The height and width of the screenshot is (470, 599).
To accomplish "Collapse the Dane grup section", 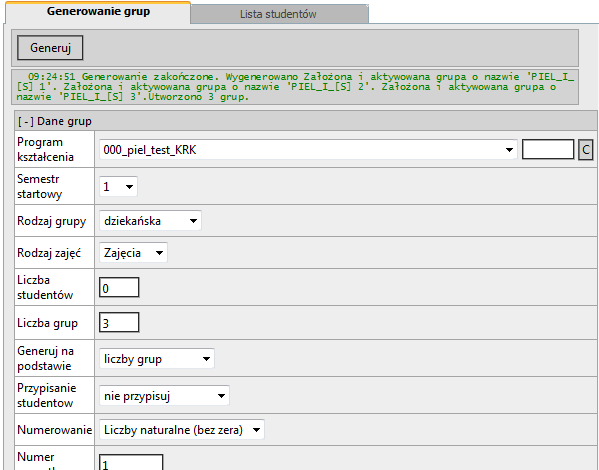I will [x=26, y=122].
